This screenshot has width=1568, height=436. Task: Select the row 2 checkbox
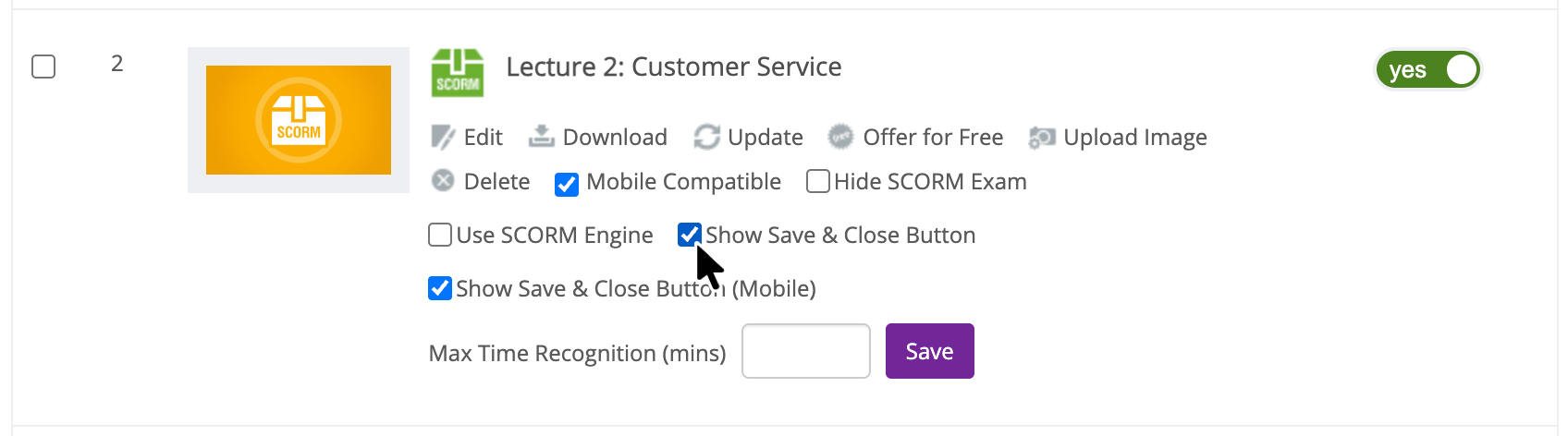click(43, 67)
